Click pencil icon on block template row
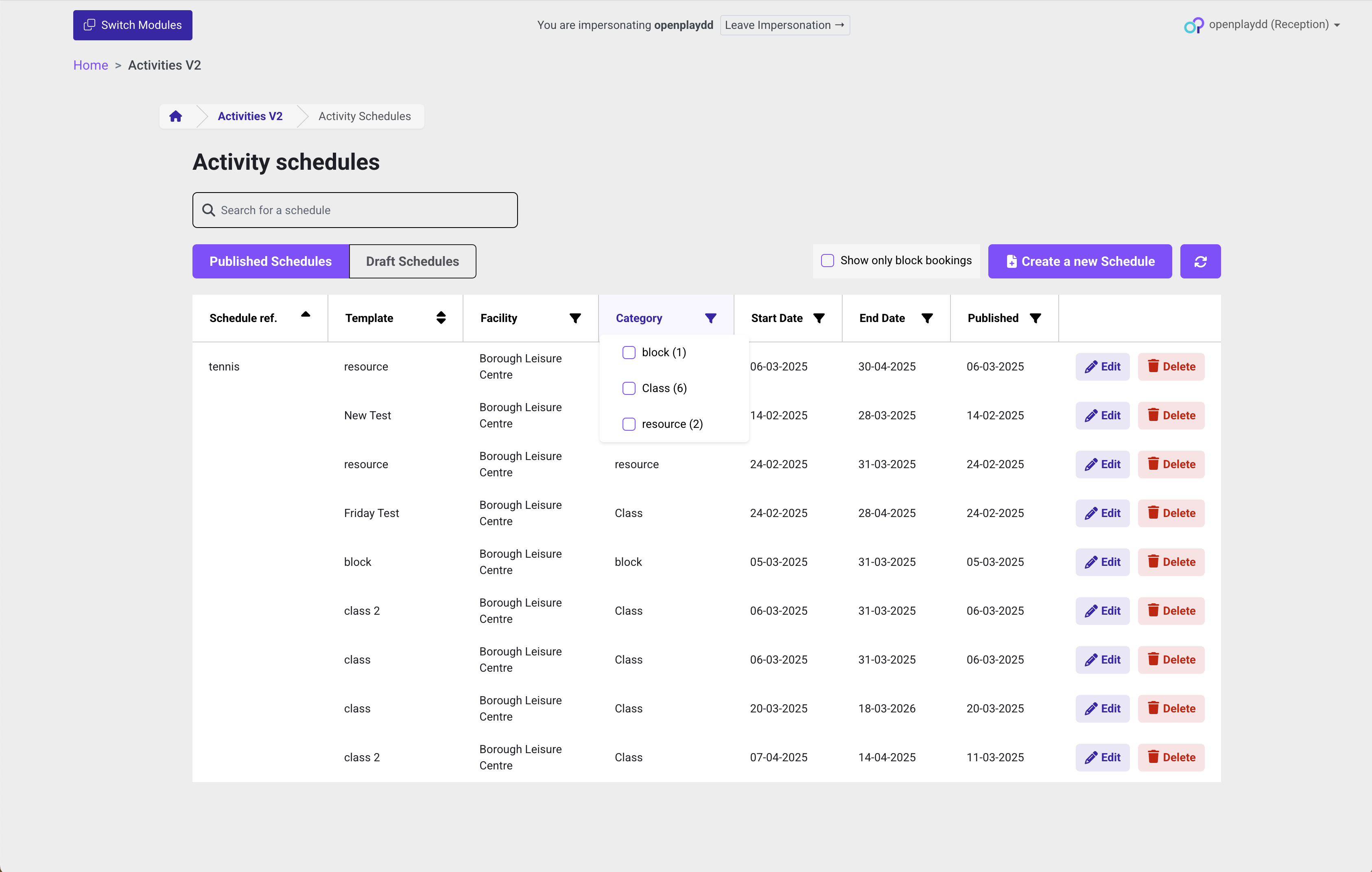This screenshot has height=872, width=1372. click(1090, 563)
